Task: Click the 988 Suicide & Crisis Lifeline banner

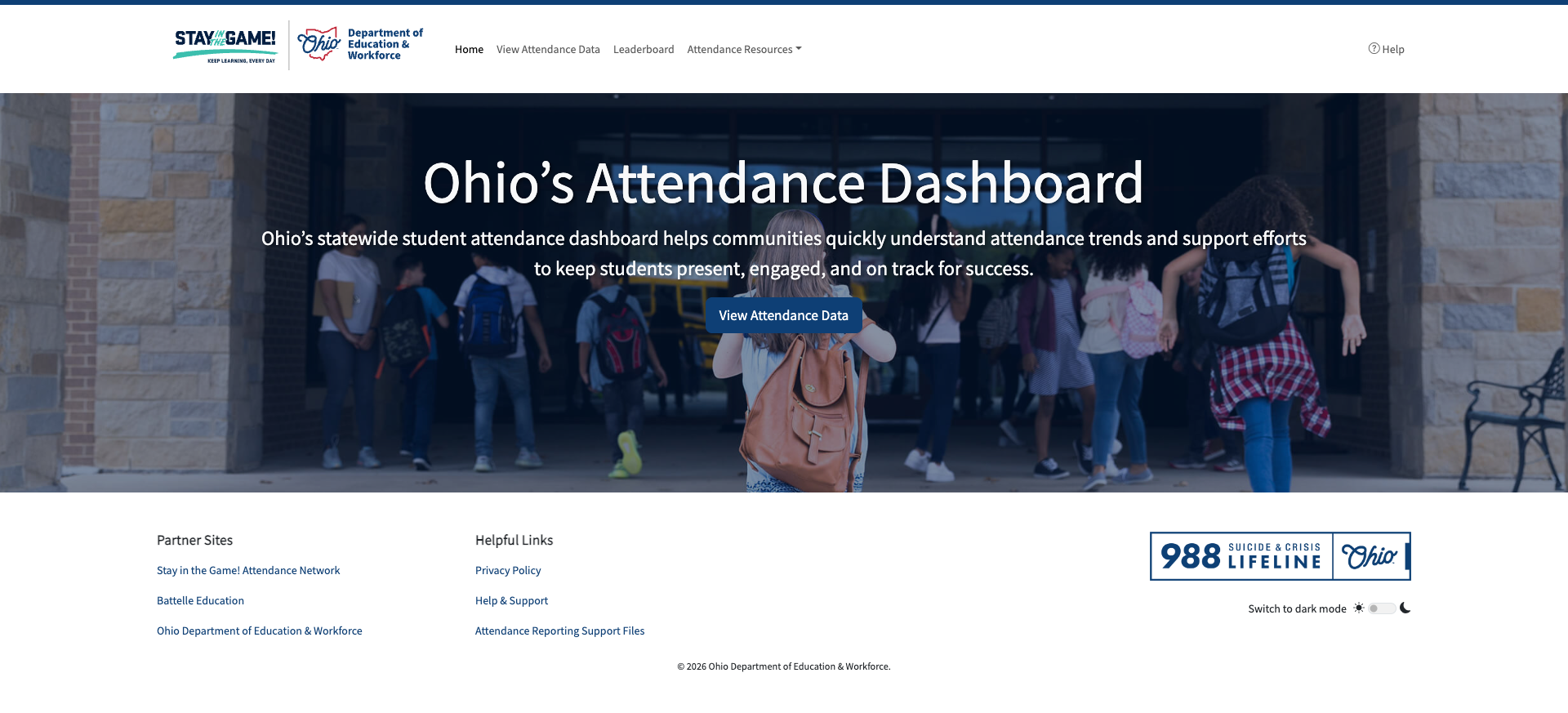Action: tap(1280, 556)
